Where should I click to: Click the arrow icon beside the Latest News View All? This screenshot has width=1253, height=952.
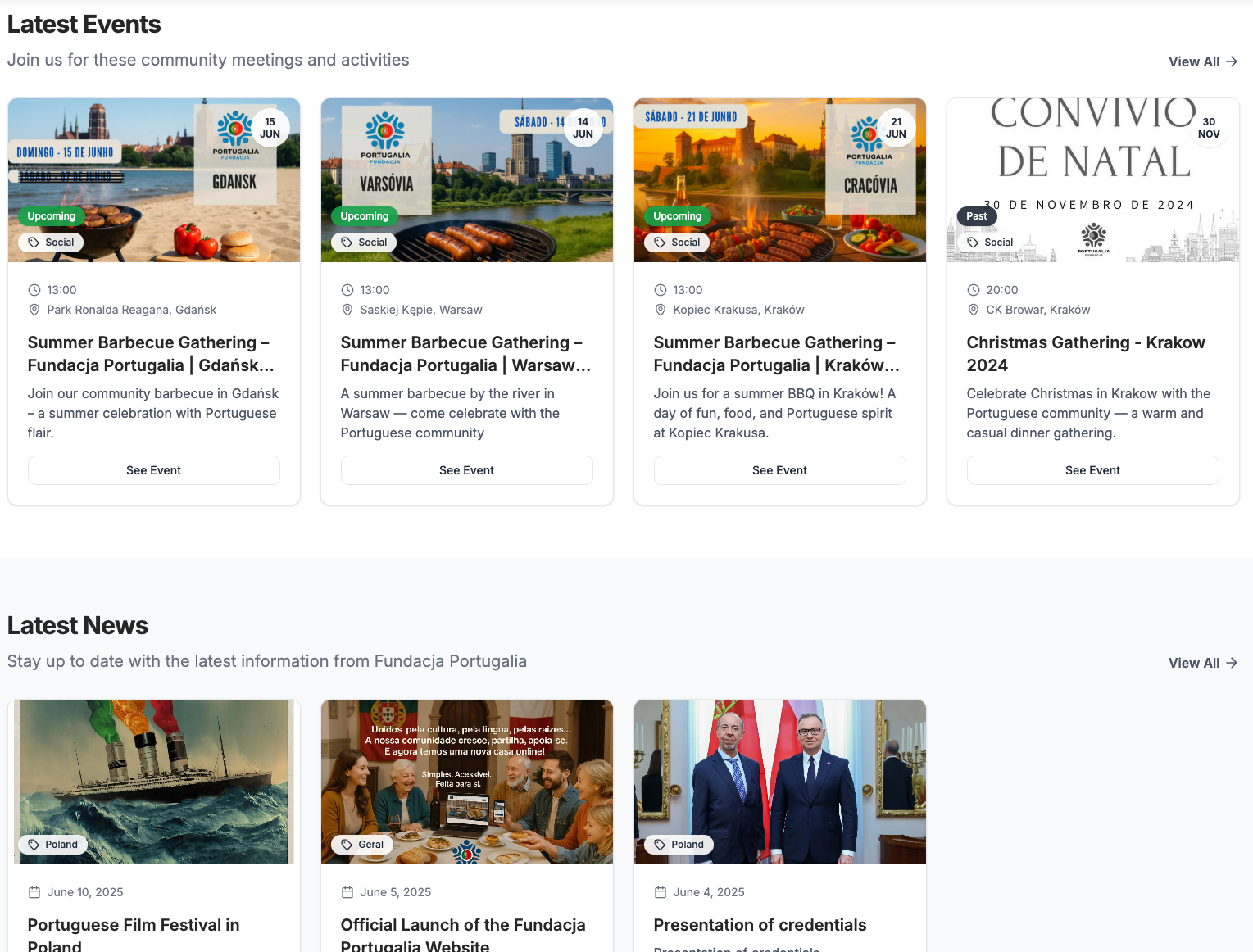[1232, 663]
